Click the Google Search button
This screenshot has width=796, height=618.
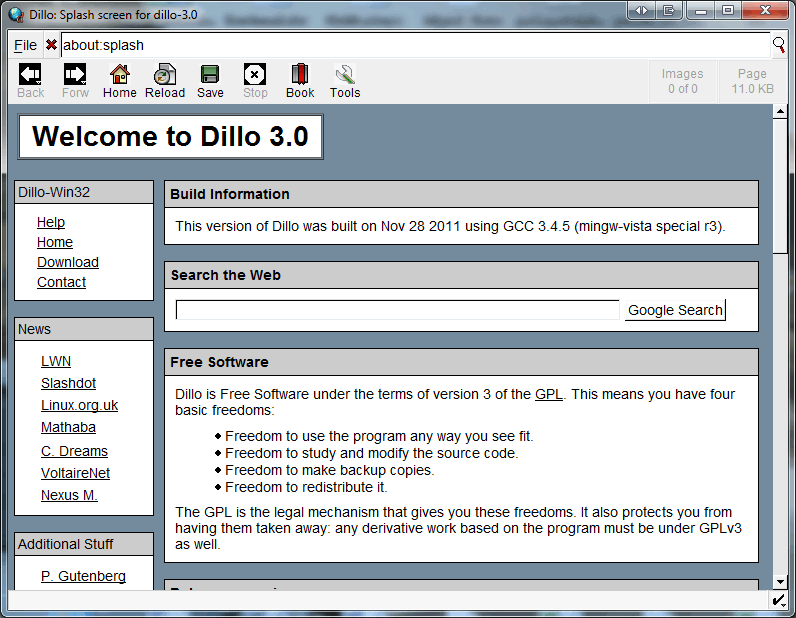675,310
